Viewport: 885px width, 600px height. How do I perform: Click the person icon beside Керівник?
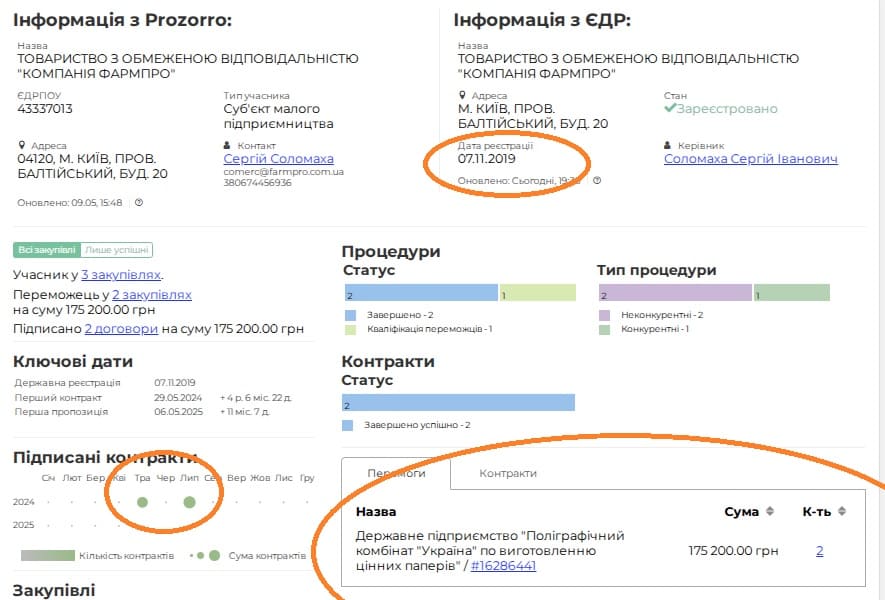tap(668, 145)
